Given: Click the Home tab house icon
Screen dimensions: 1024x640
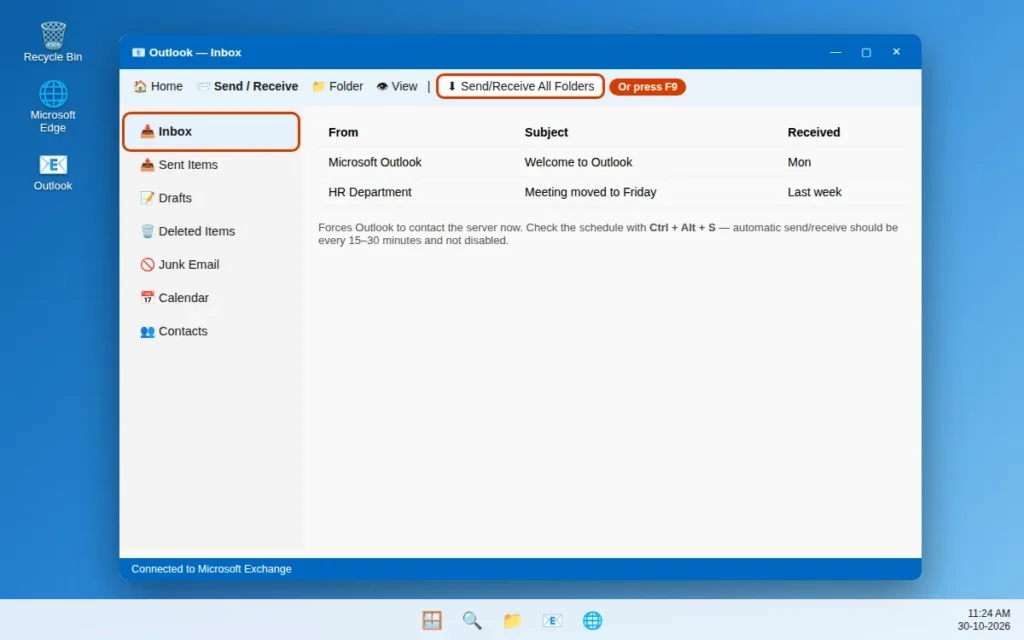Looking at the screenshot, I should [140, 86].
